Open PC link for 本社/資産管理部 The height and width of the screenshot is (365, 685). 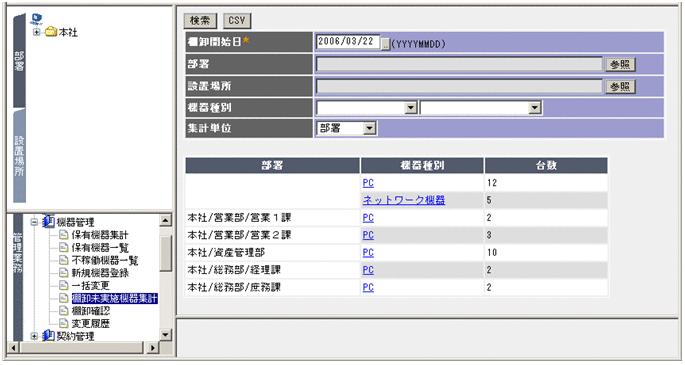[368, 253]
